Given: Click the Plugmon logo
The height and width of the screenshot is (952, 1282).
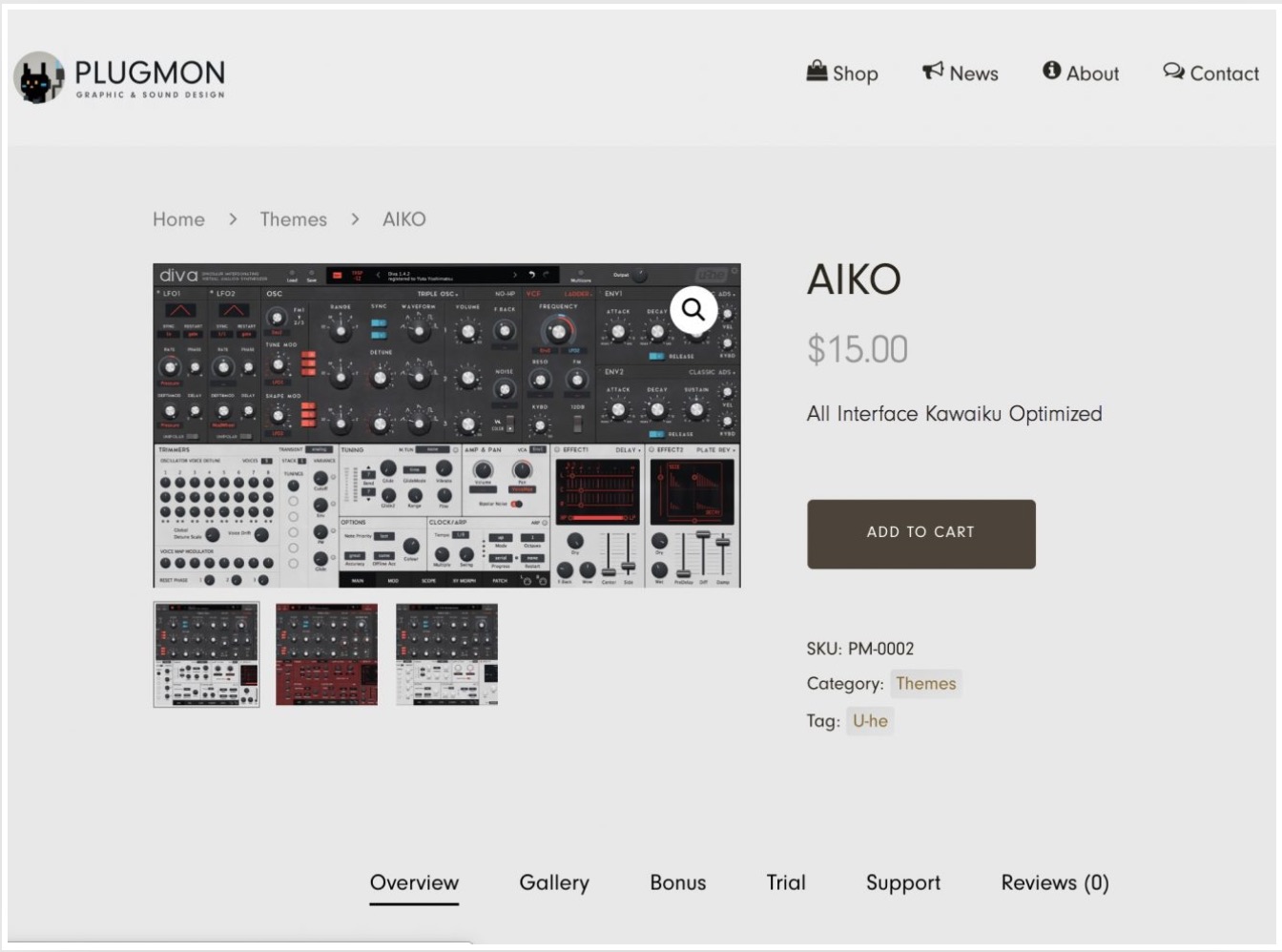Looking at the screenshot, I should (x=120, y=77).
